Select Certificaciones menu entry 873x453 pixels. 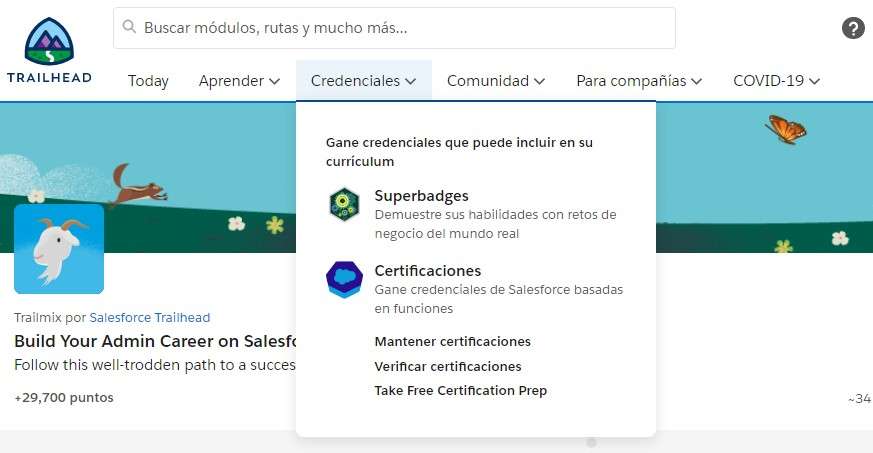[428, 270]
